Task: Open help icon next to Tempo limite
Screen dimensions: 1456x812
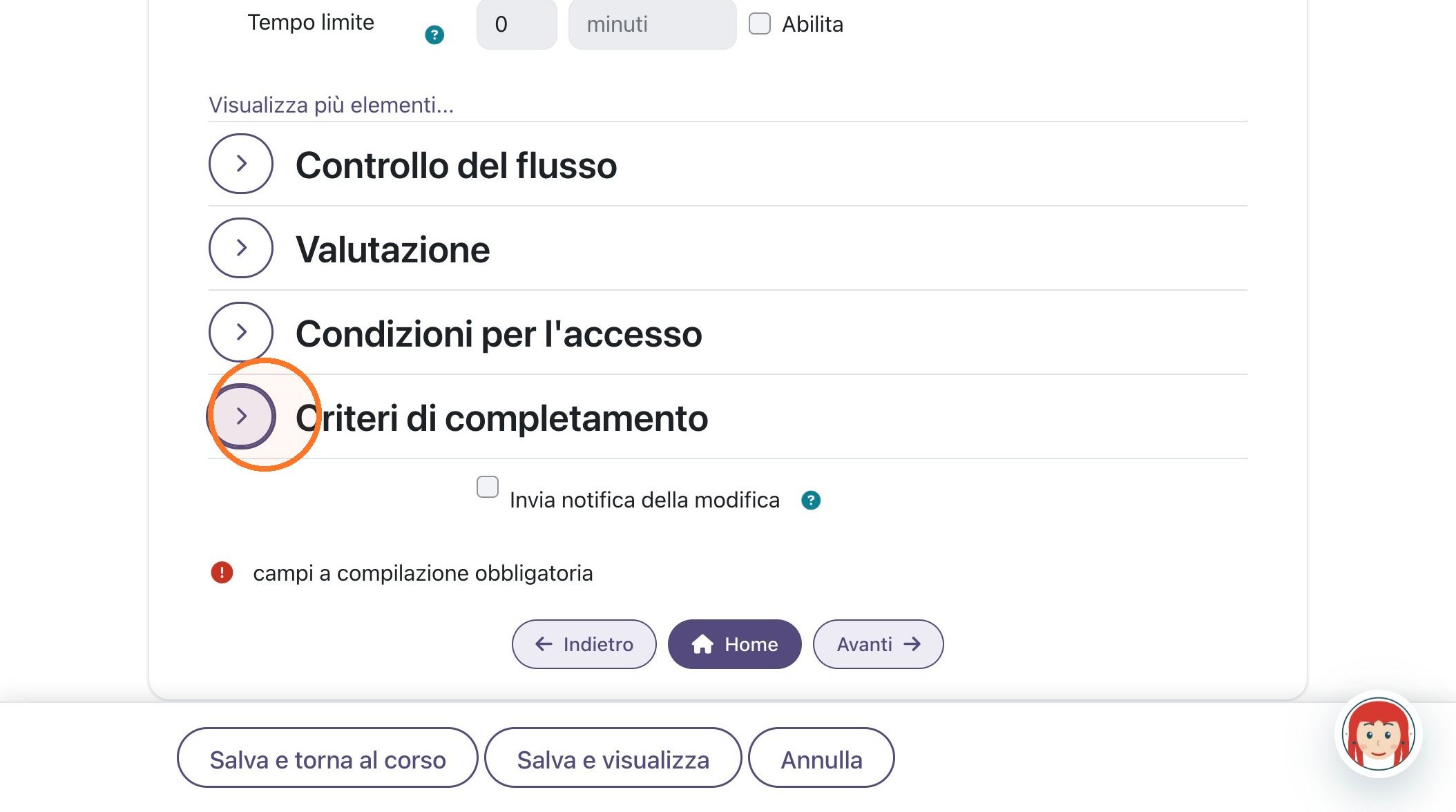Action: (x=434, y=35)
